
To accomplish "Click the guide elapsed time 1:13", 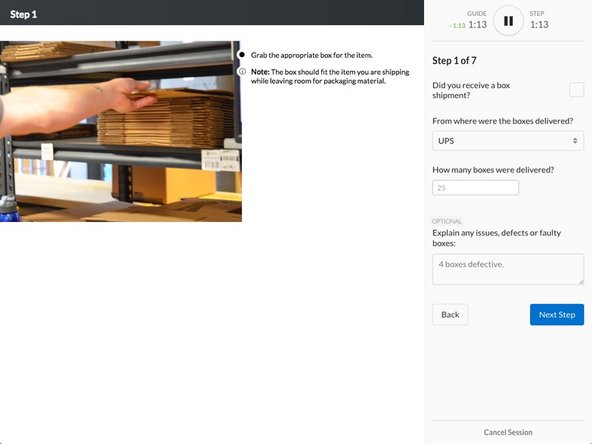I will coord(477,25).
